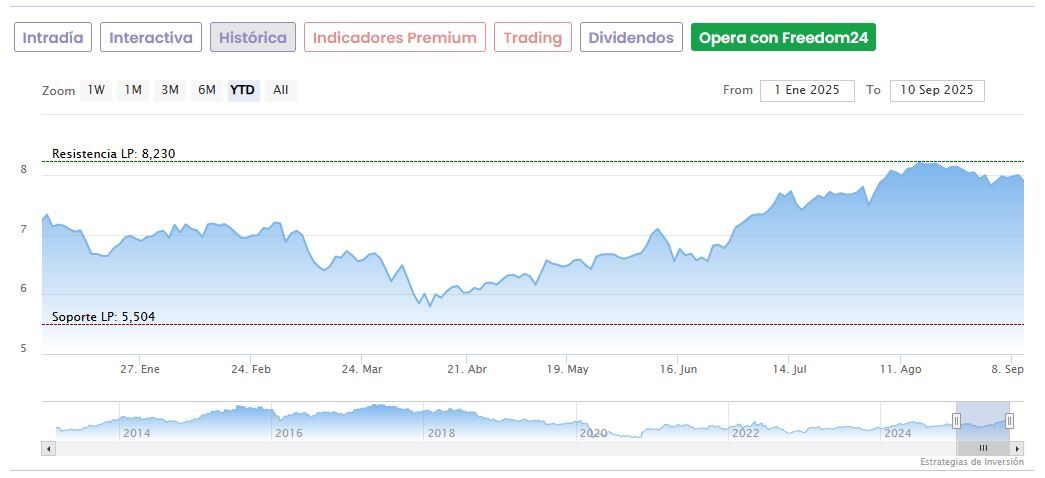This screenshot has height=478, width=1045.
Task: Open the Interactiva tab
Action: [150, 38]
